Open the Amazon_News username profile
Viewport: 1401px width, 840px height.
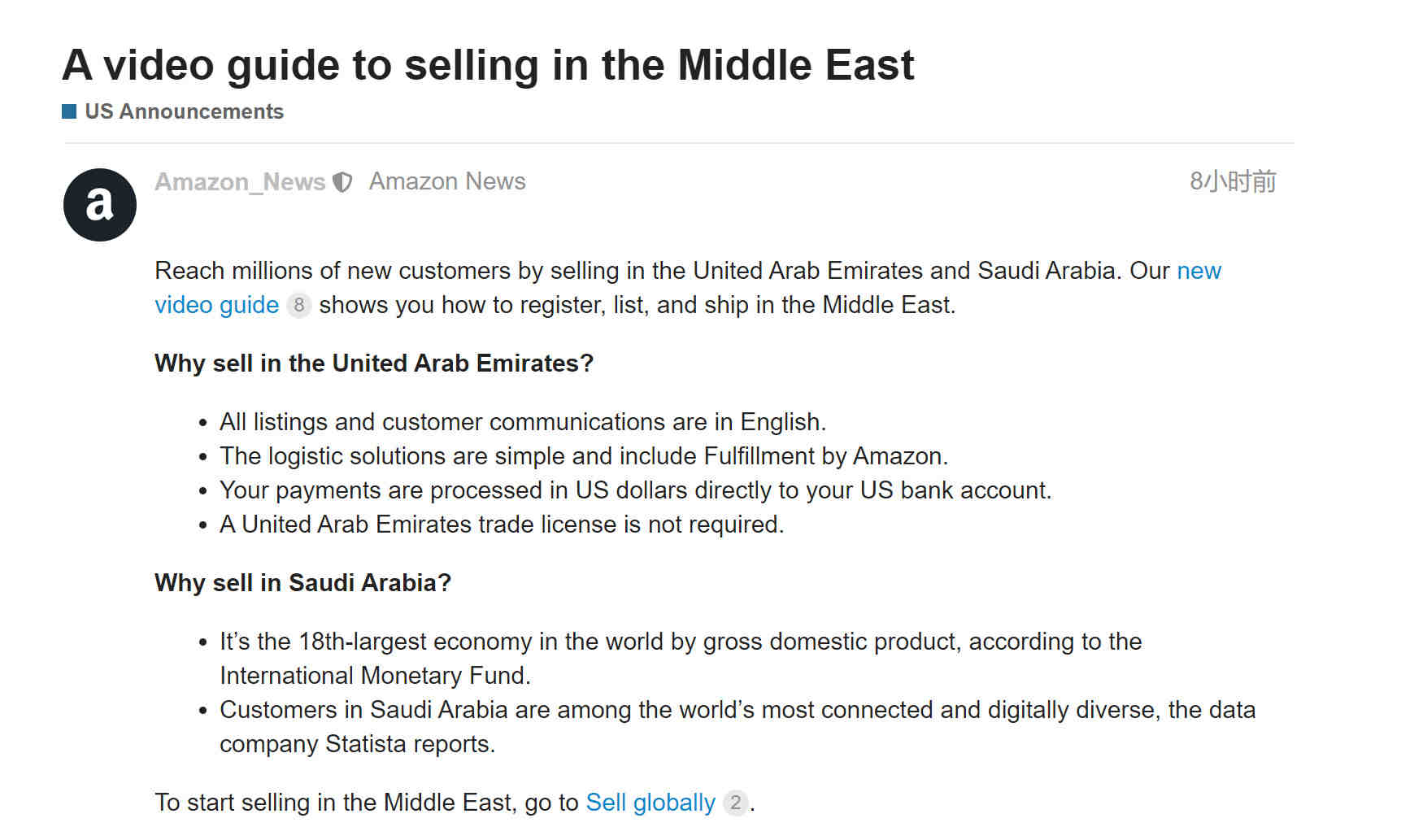[x=240, y=181]
